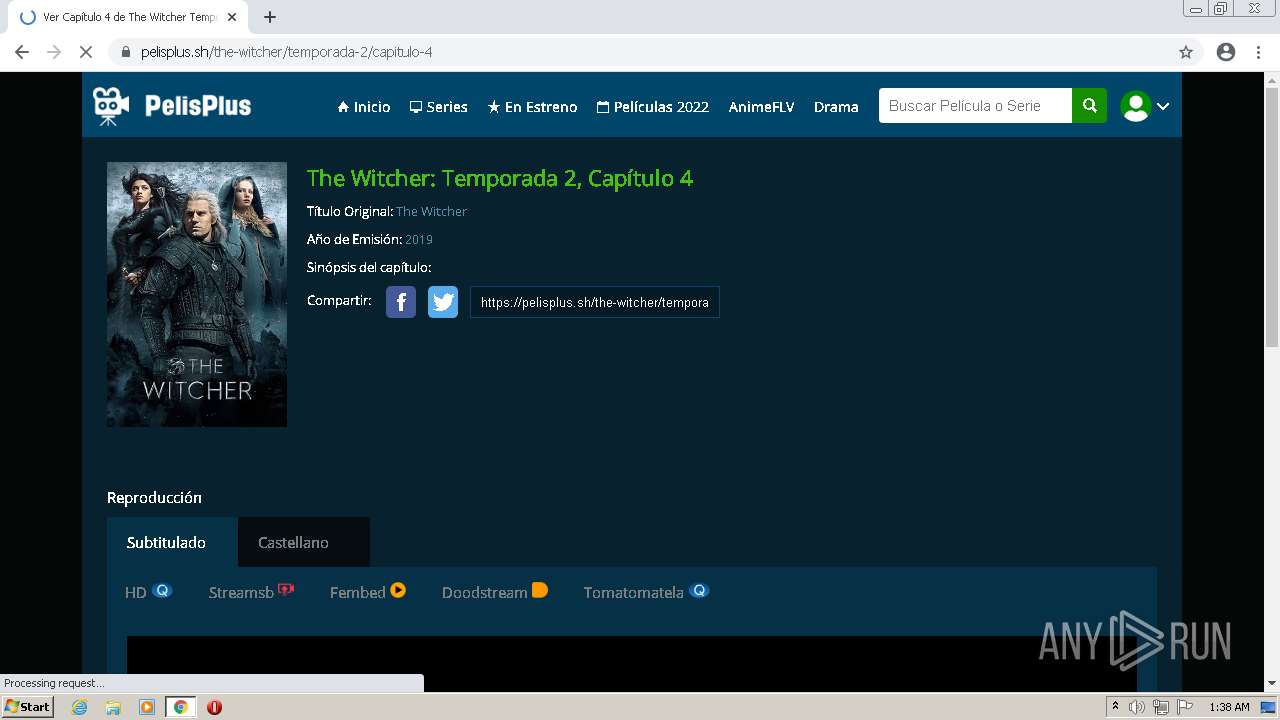Close the Ver Capitulo 4 tab
This screenshot has width=1280, height=720.
click(x=232, y=17)
